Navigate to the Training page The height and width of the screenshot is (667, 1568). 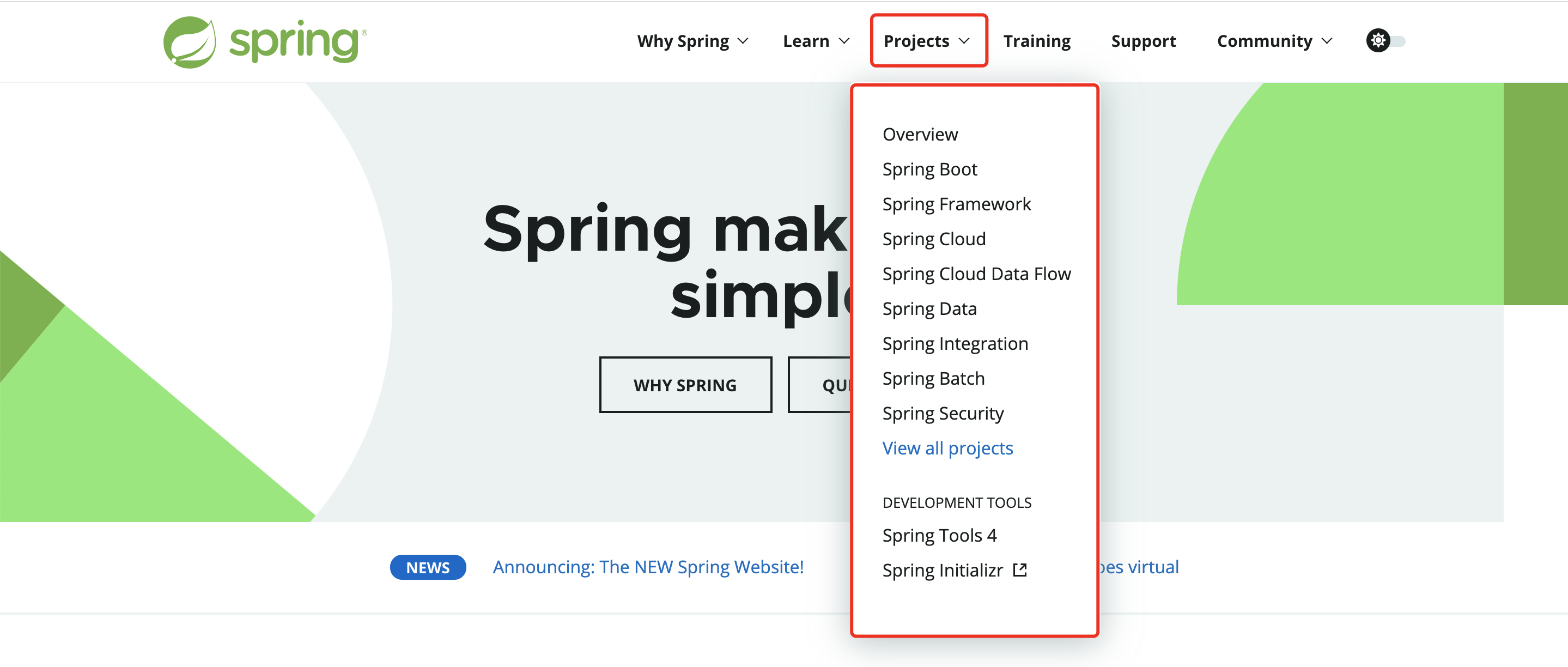pyautogui.click(x=1037, y=41)
